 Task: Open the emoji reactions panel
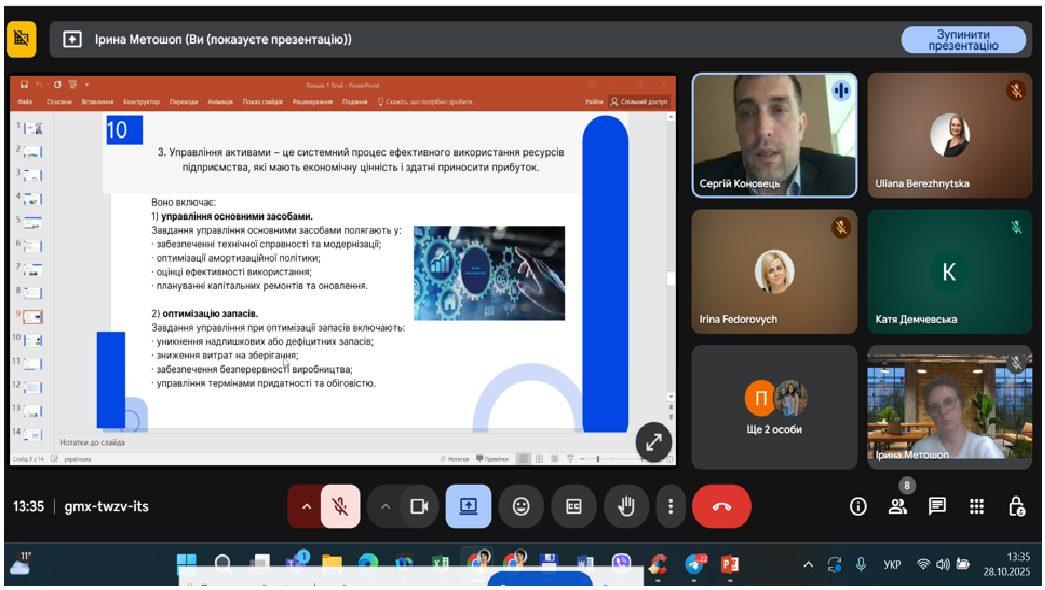[521, 507]
